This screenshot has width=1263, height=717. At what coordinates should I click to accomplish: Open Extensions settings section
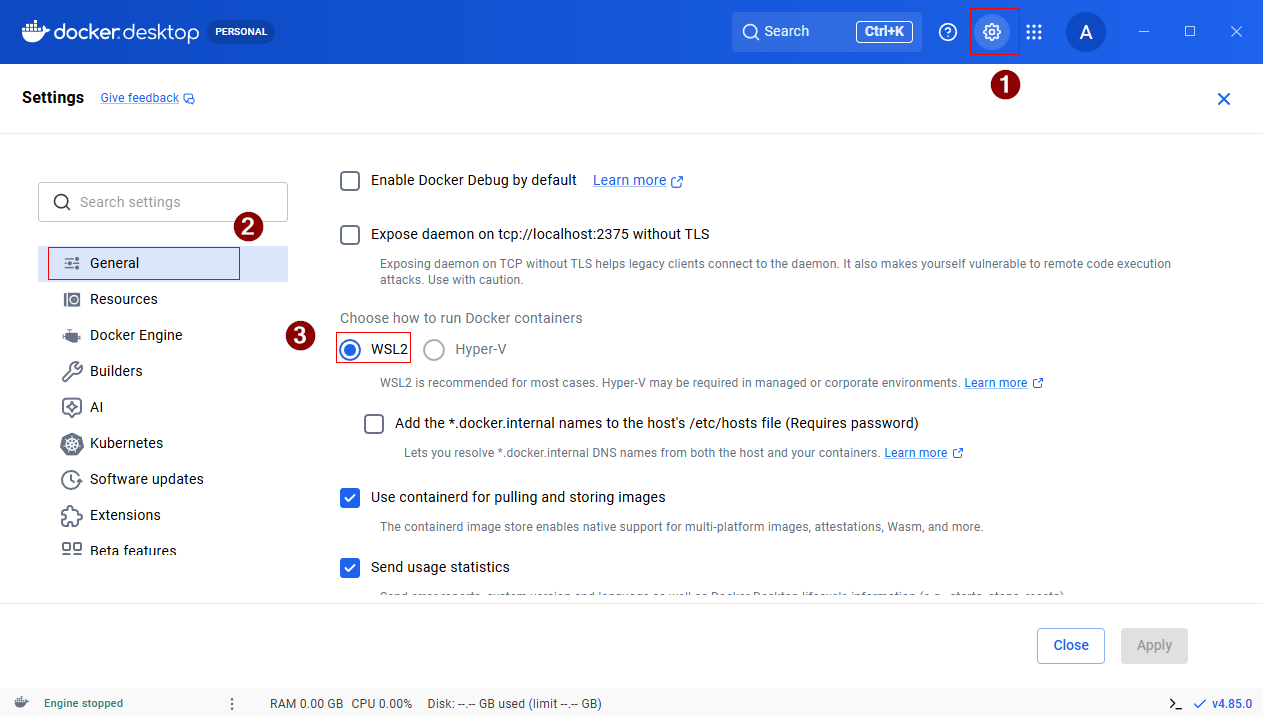[x=163, y=515]
